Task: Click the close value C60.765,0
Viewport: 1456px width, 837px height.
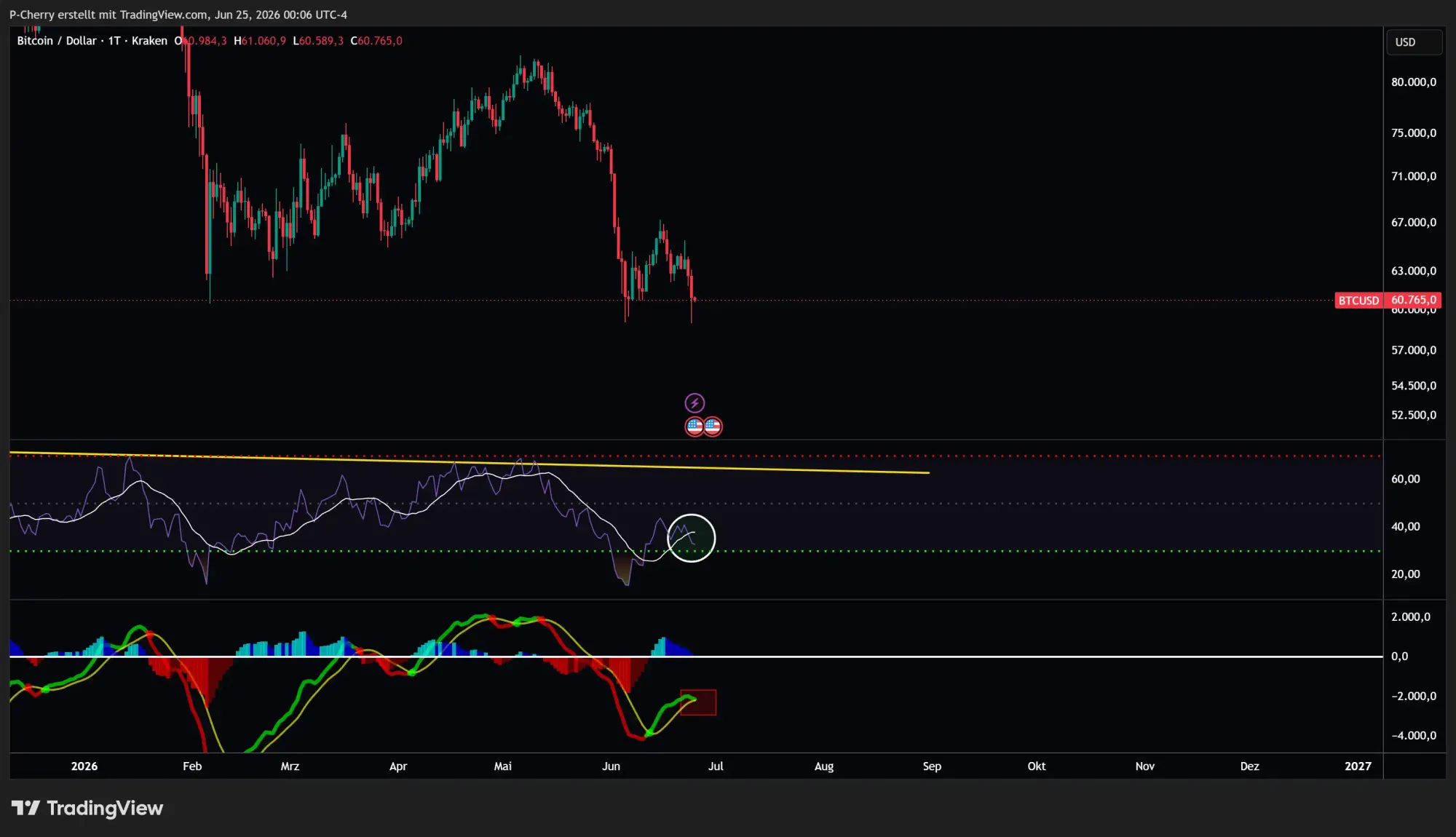Action: [x=376, y=41]
